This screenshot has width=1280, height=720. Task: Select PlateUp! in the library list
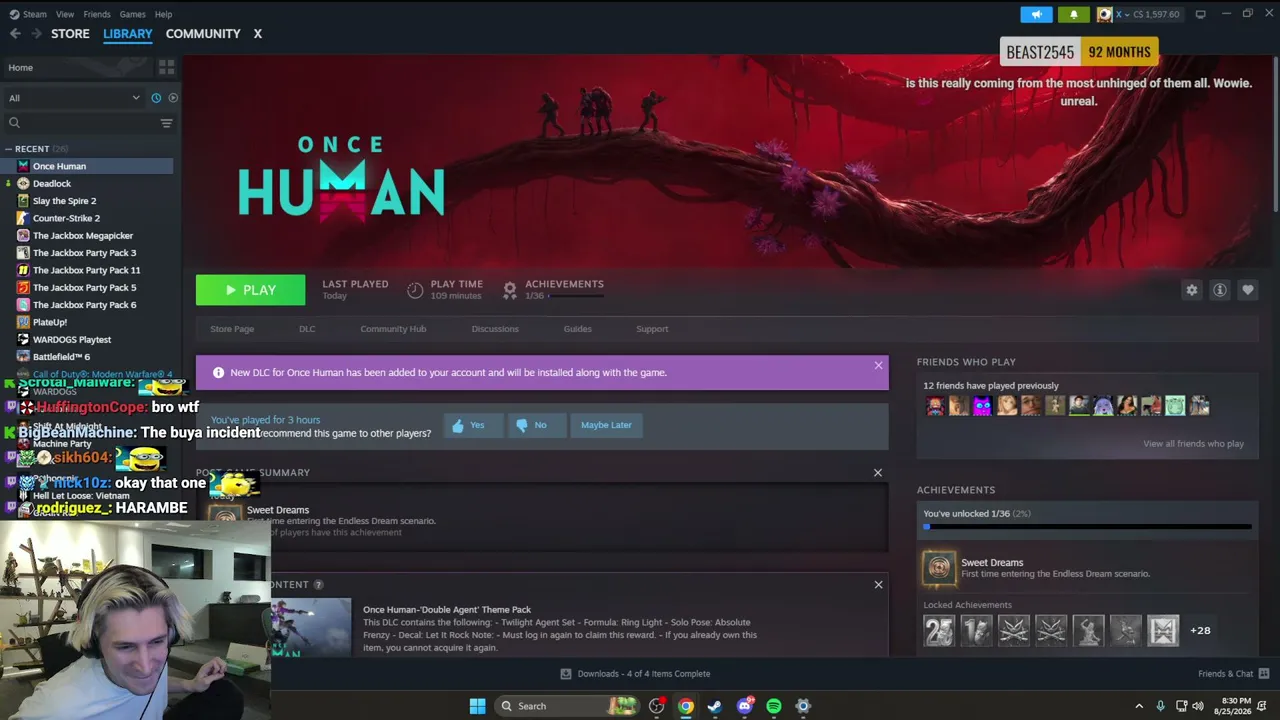coord(88,322)
